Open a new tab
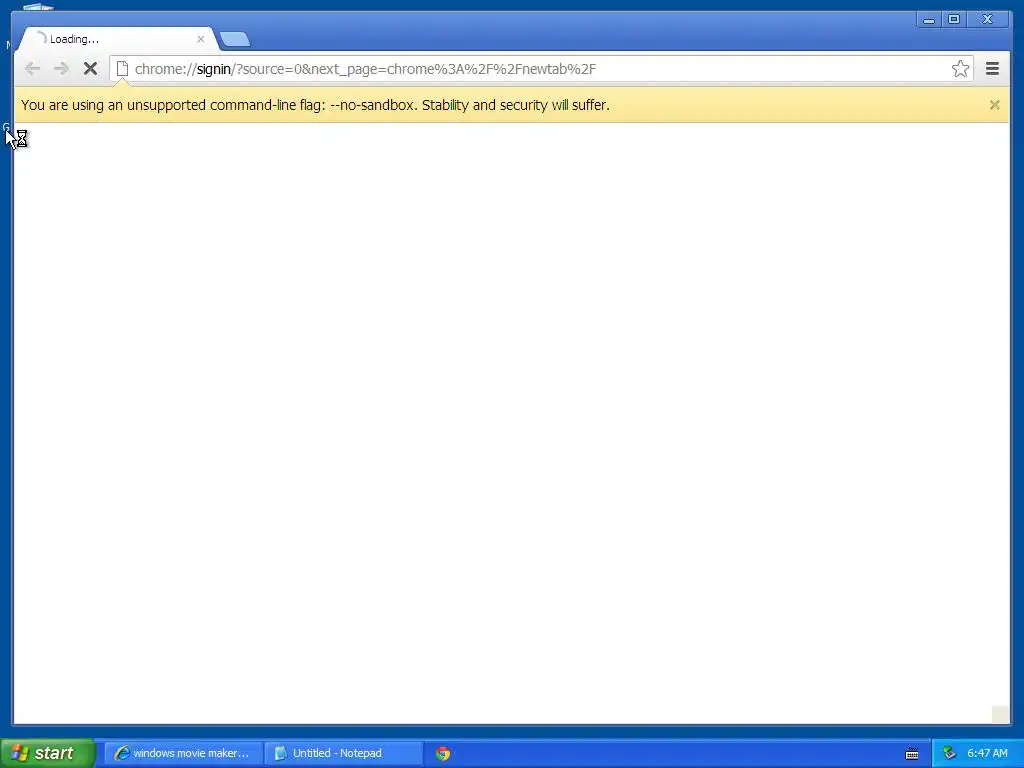This screenshot has height=768, width=1024. point(235,39)
